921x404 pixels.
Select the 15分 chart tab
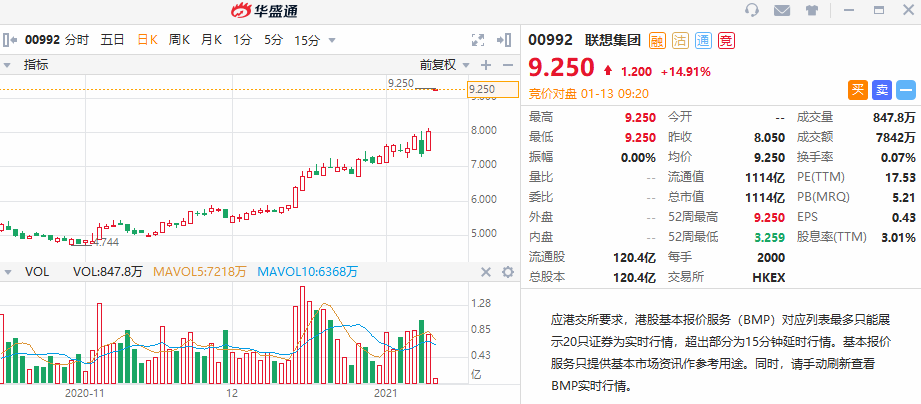pyautogui.click(x=307, y=40)
